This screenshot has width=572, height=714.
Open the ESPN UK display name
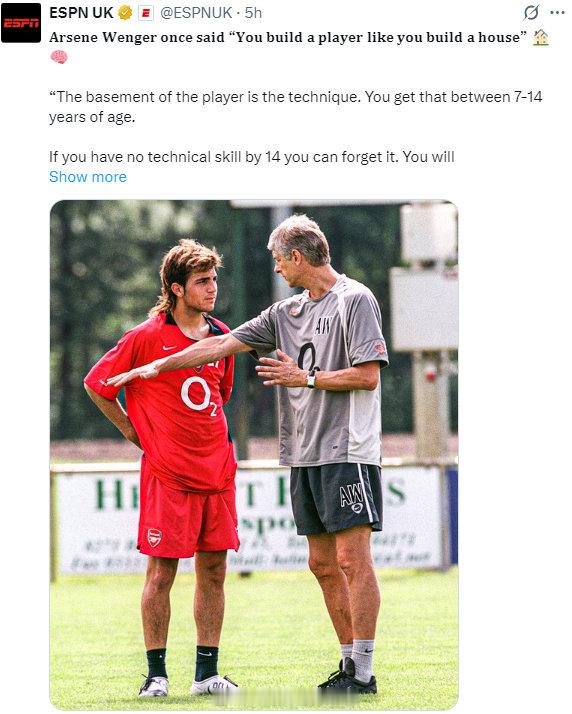tap(81, 13)
